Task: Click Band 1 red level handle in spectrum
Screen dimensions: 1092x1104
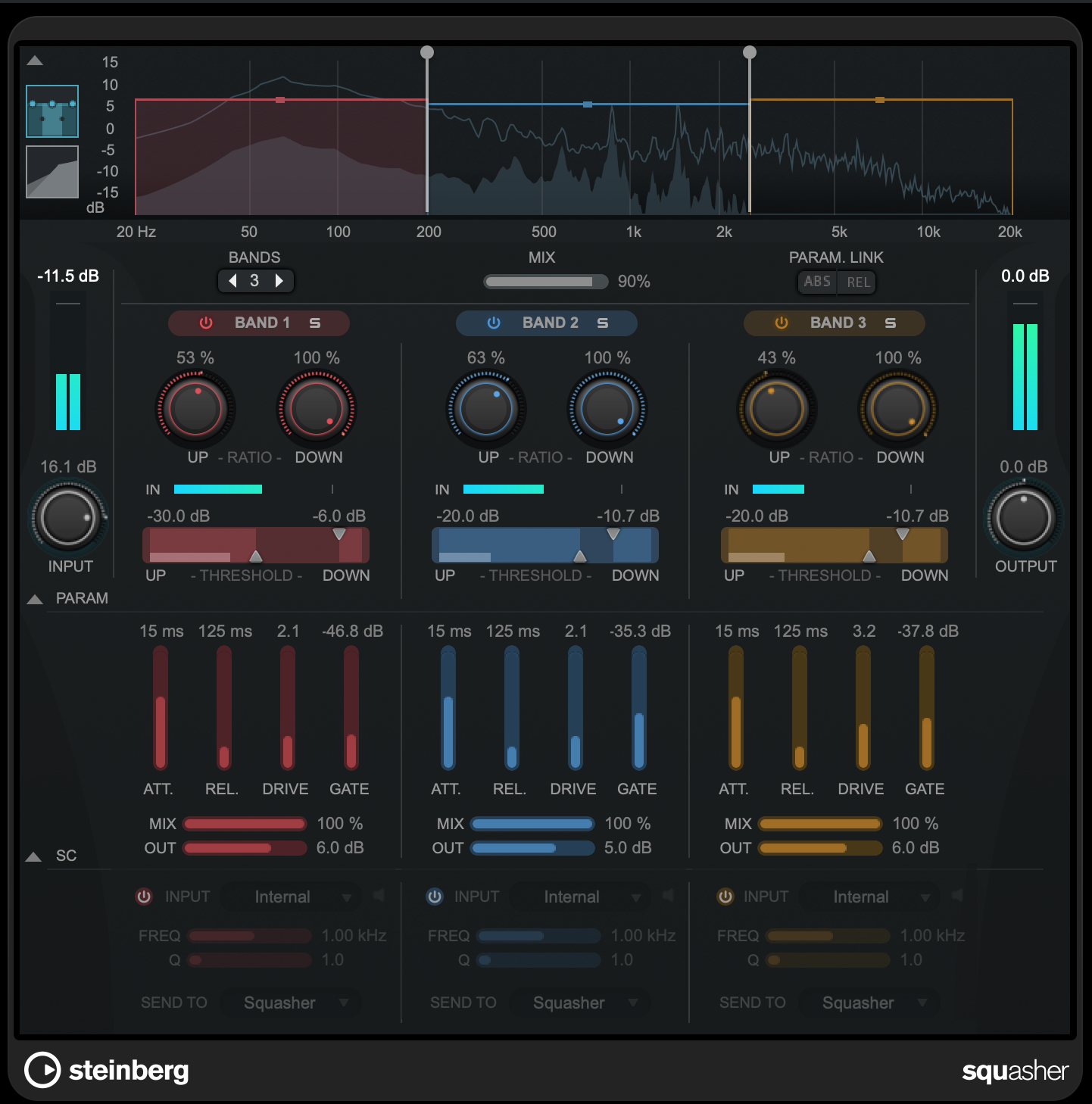Action: [x=280, y=100]
